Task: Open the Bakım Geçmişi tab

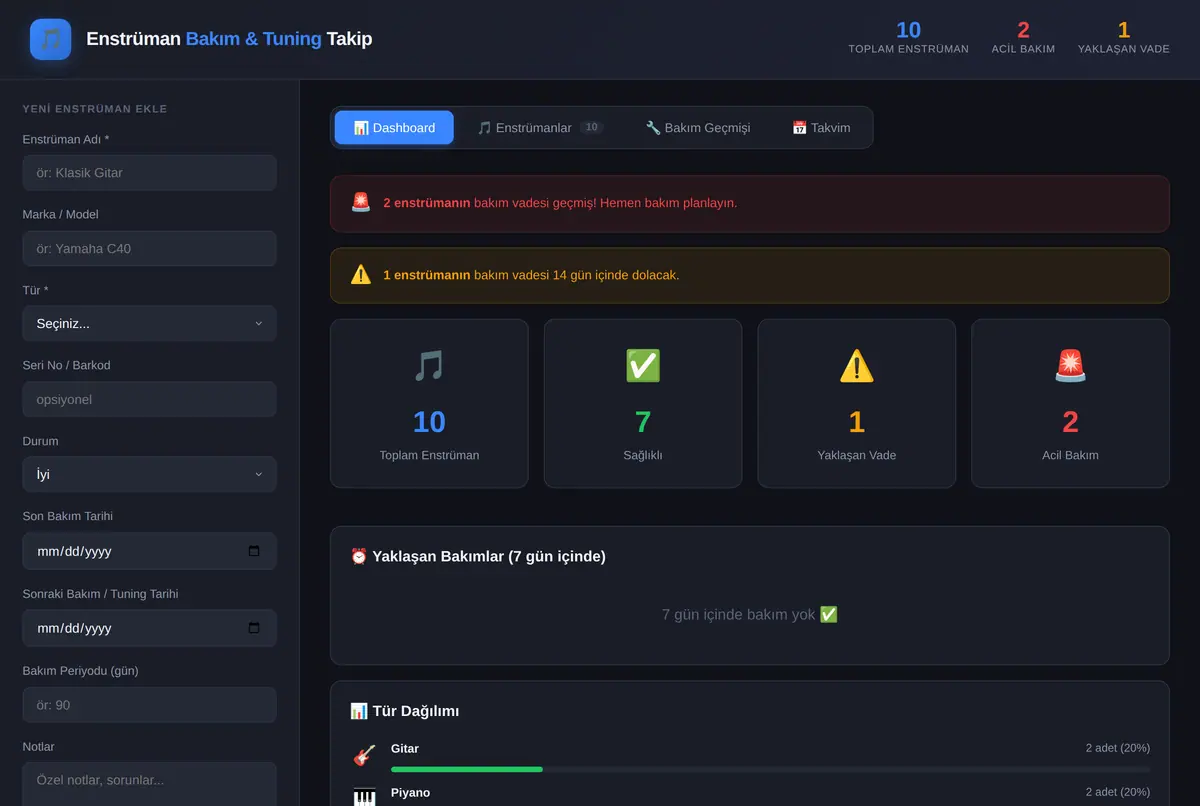Action: [x=698, y=128]
